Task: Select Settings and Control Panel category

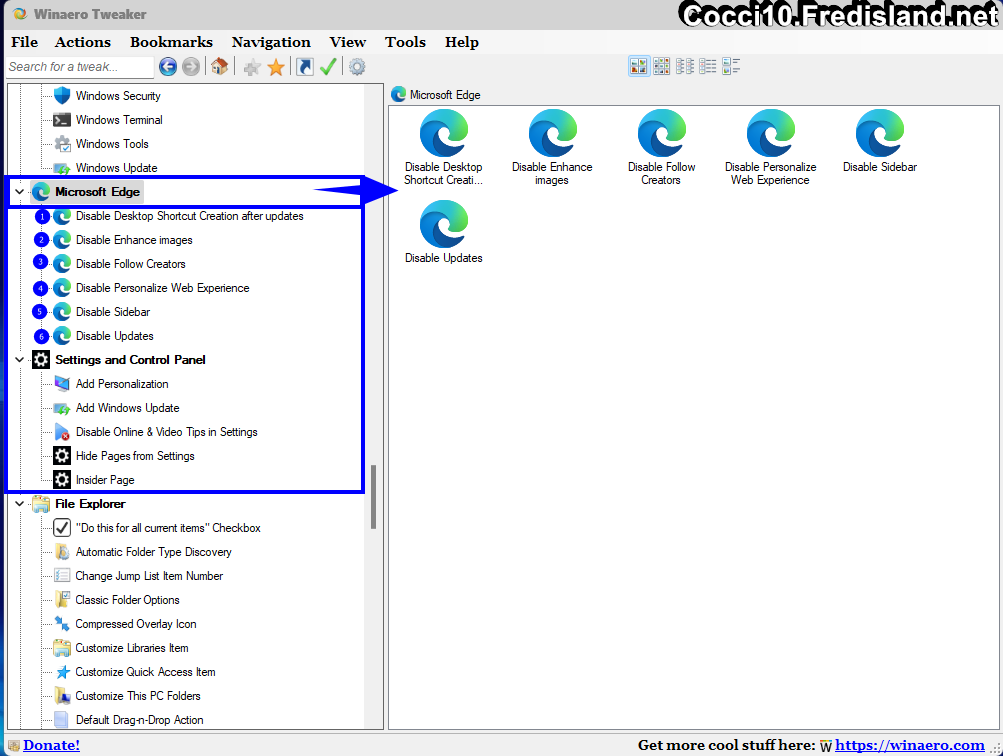Action: click(130, 360)
